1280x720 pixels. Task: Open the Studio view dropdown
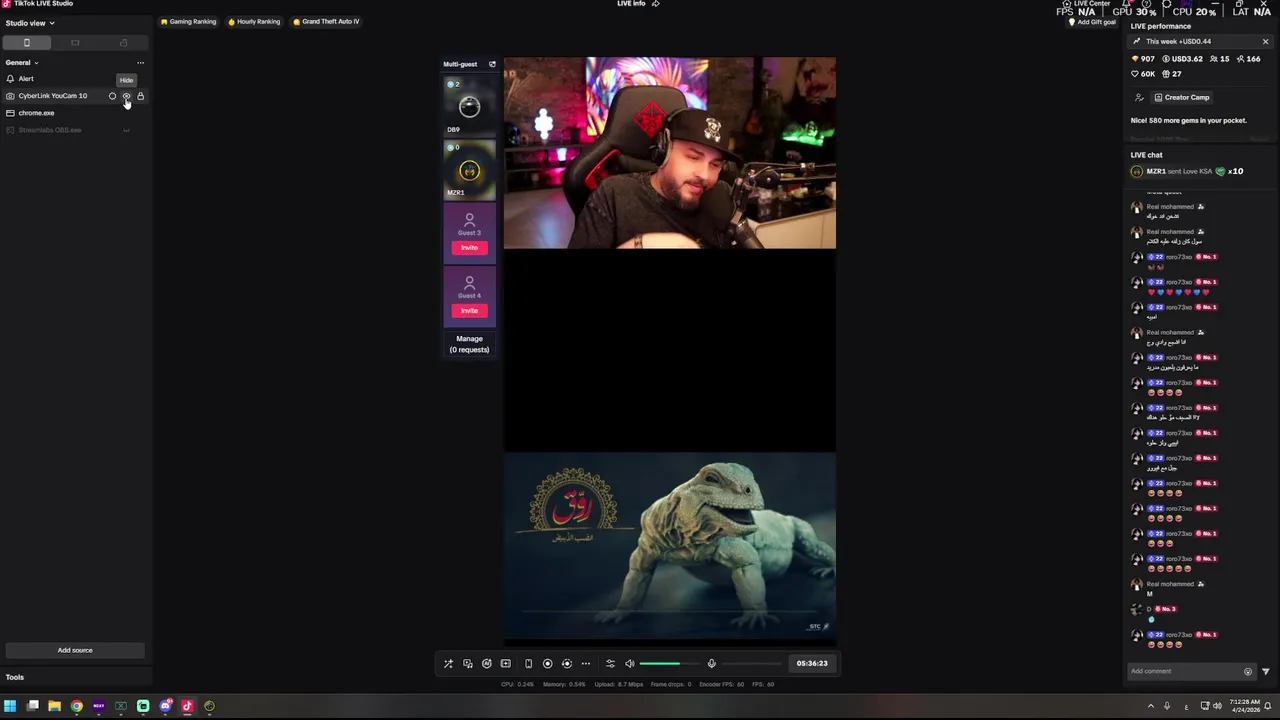click(x=30, y=23)
